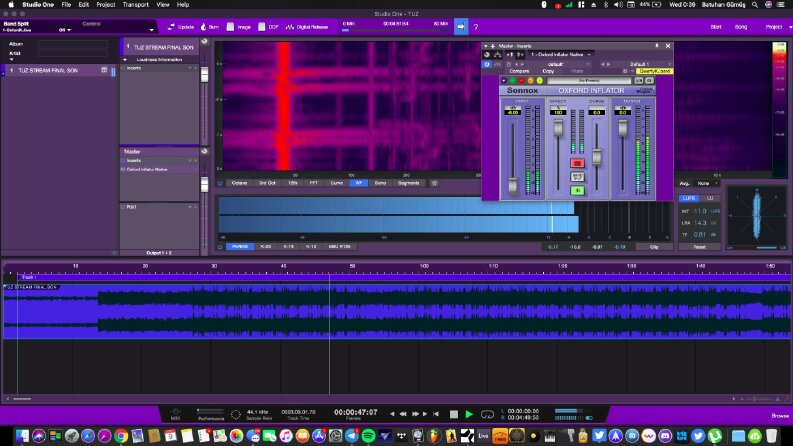
Task: Open the View menu
Action: (x=162, y=5)
